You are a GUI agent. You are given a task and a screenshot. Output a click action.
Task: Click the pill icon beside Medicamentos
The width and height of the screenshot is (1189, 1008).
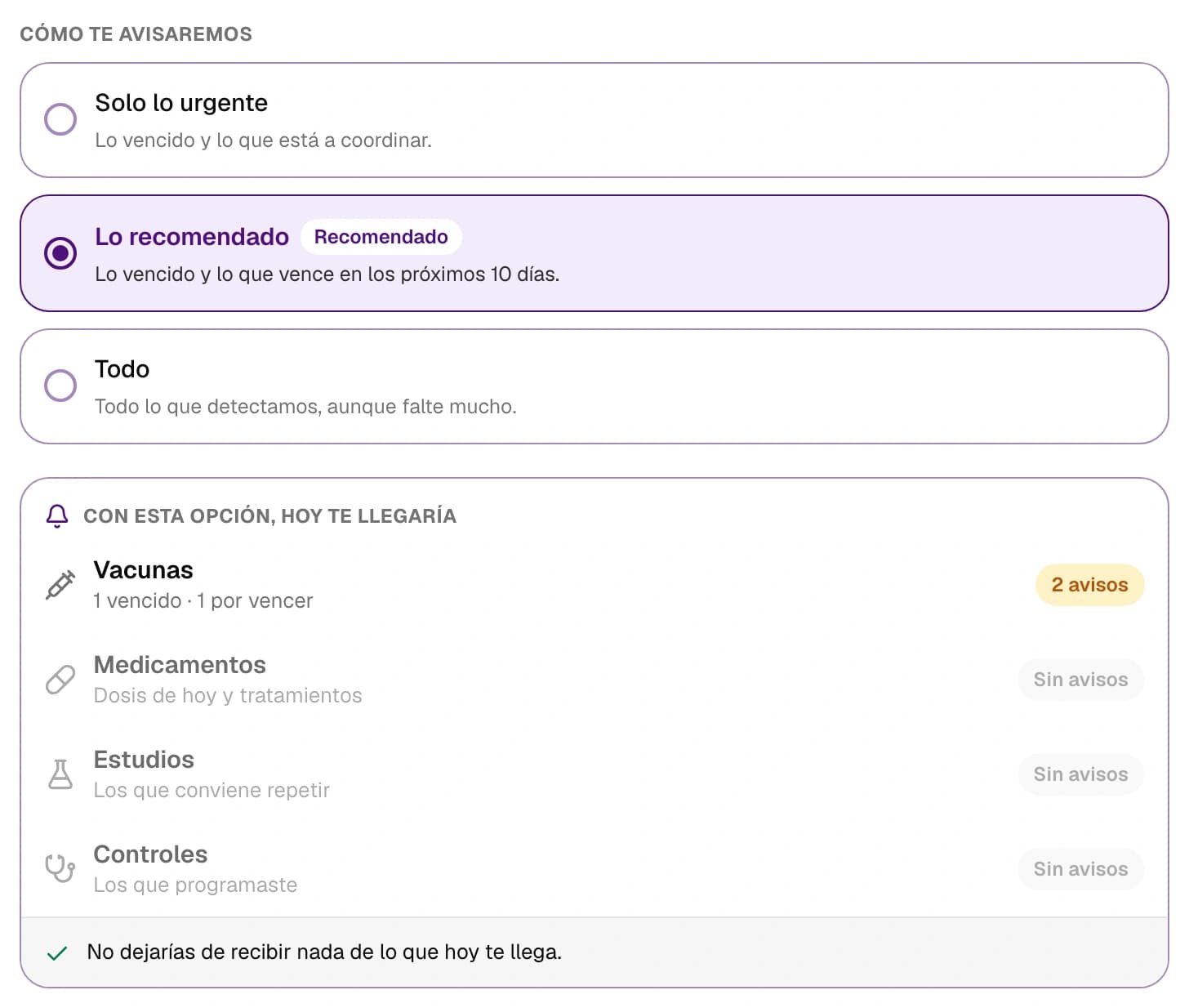point(60,680)
